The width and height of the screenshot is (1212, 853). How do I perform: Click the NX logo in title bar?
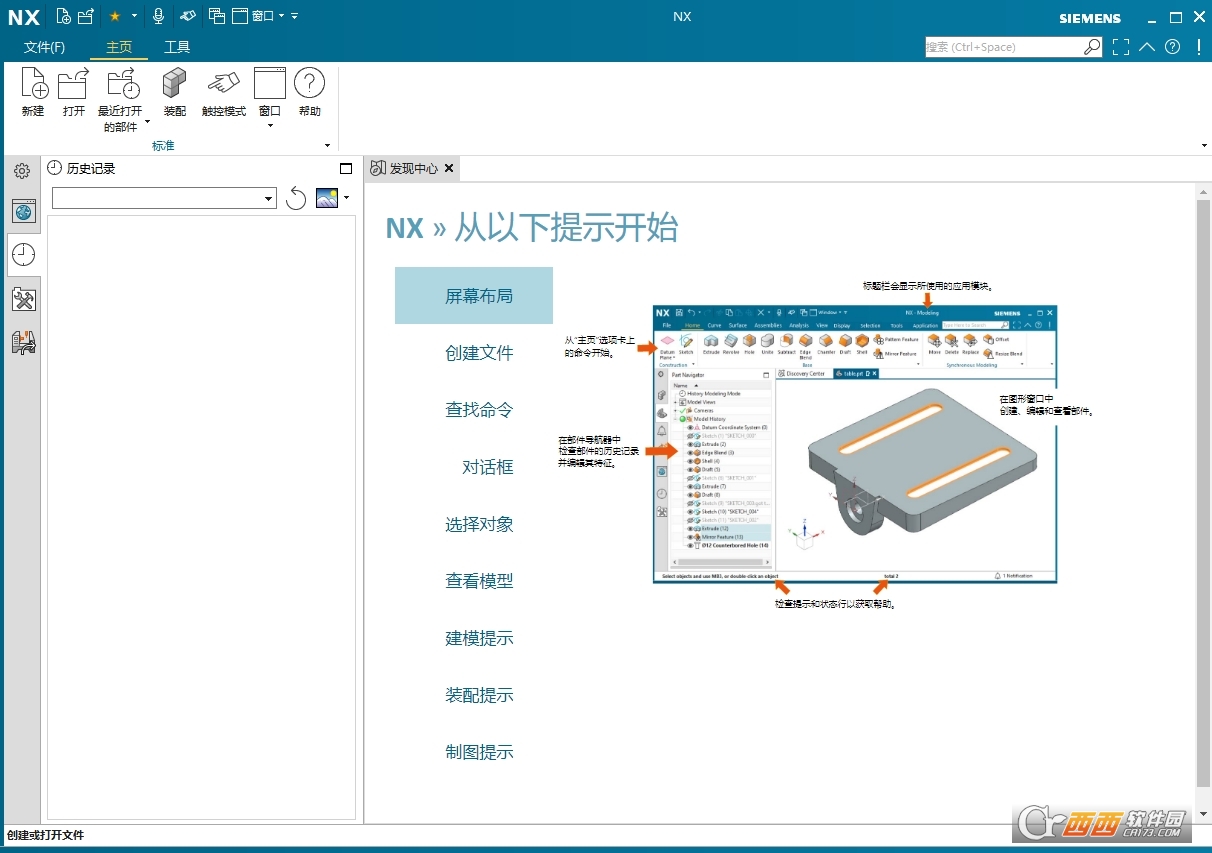point(23,17)
